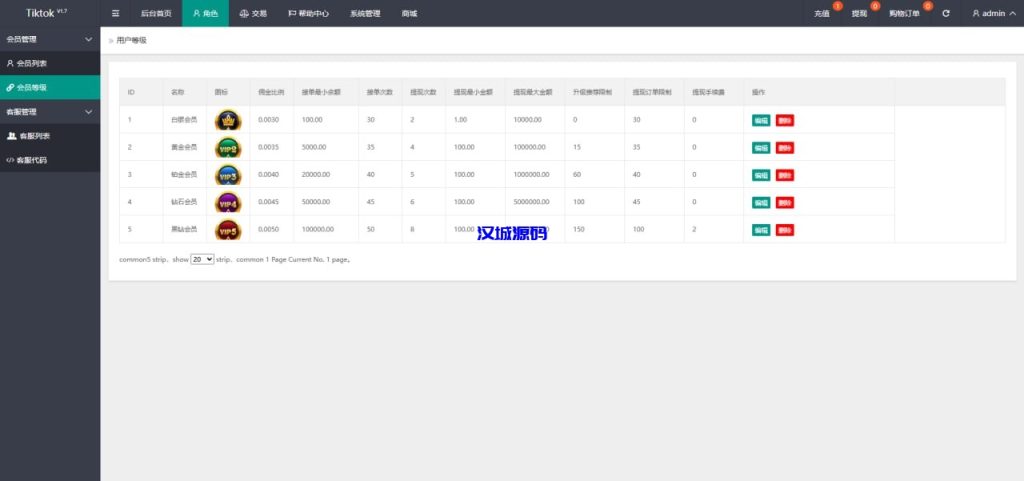The width and height of the screenshot is (1024, 481).
Task: Open 提现 withdrawal notifications in top bar
Action: (859, 14)
